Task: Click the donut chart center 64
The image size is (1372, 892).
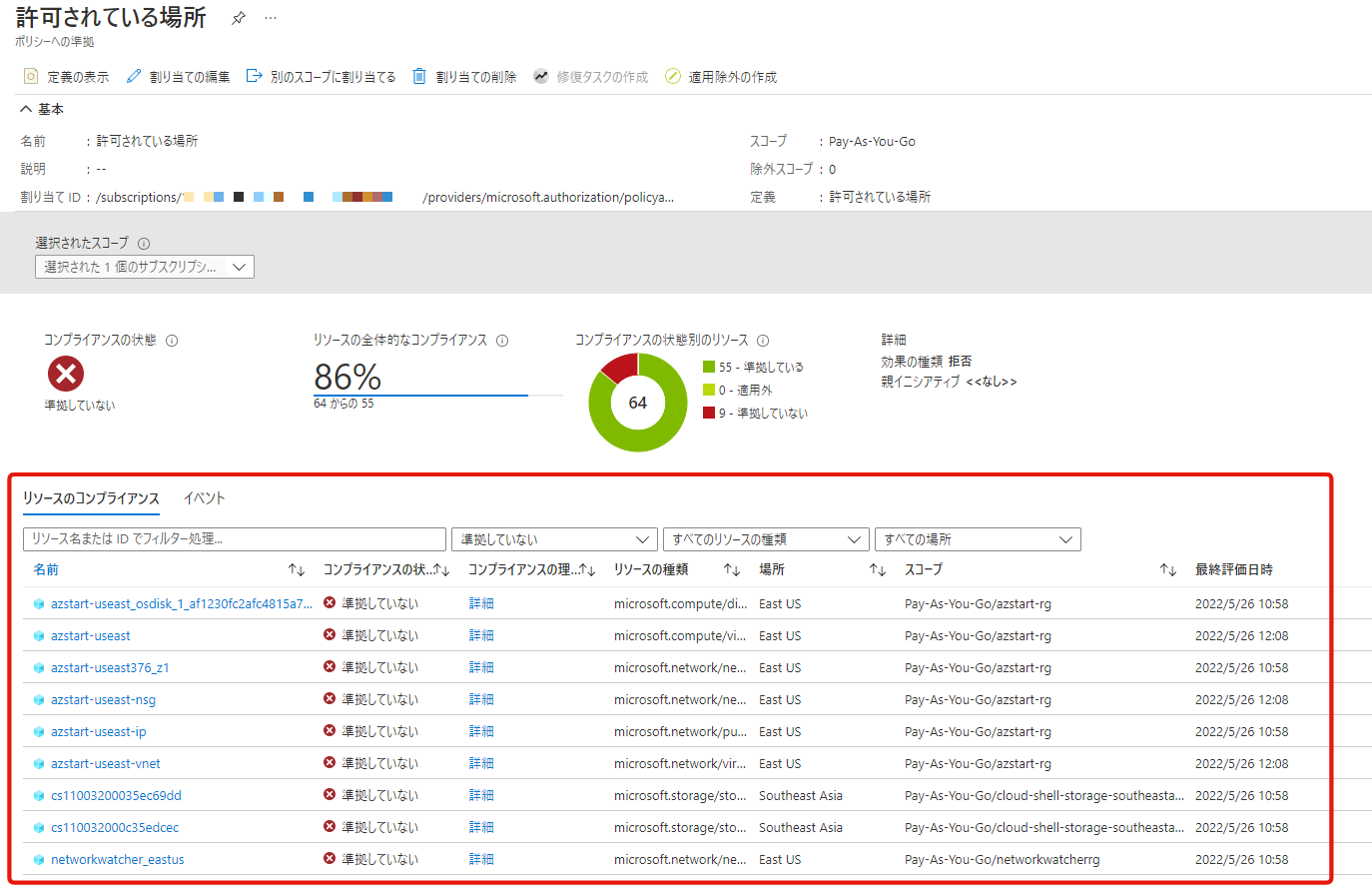Action: tap(638, 403)
